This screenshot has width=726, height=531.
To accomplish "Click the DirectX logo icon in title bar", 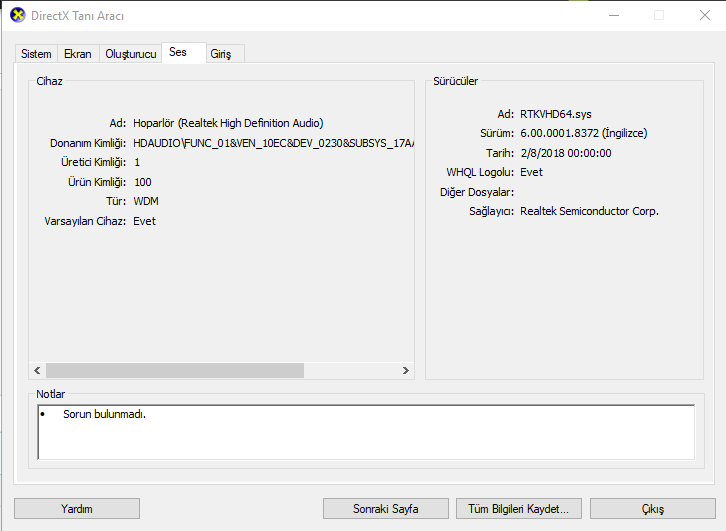I will click(18, 15).
